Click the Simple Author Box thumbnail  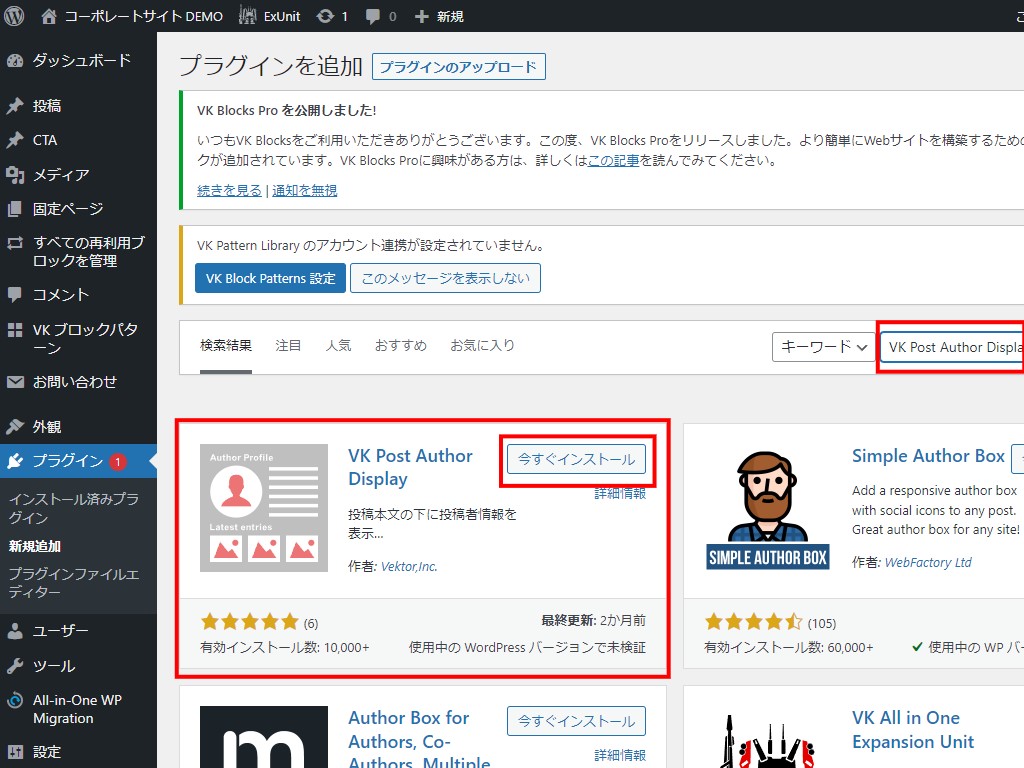pyautogui.click(x=767, y=508)
